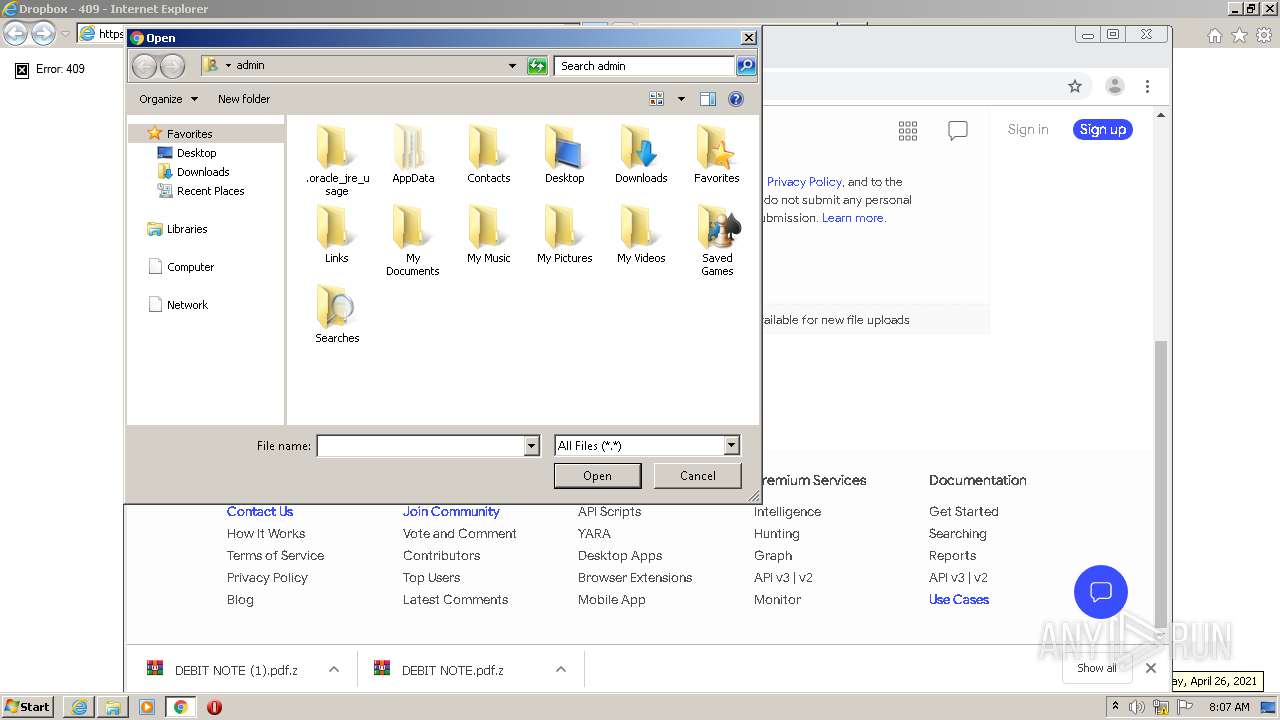
Task: Click the Chrome taskbar icon
Action: pos(181,707)
